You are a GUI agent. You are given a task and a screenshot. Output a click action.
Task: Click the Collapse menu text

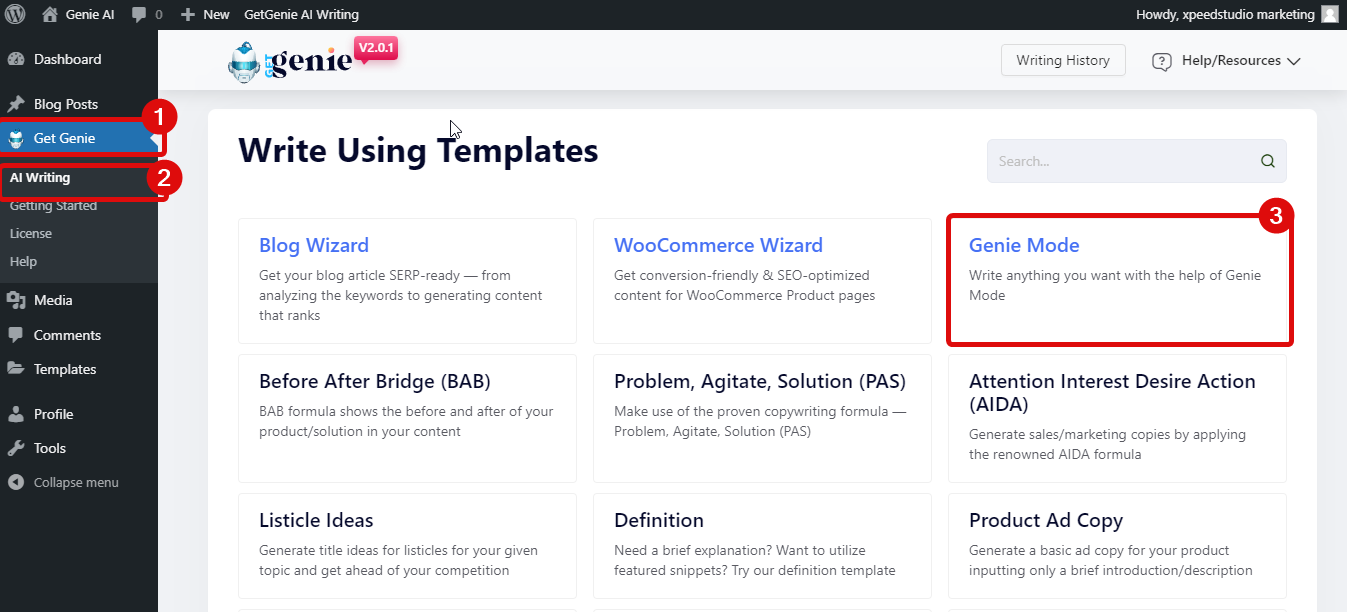click(x=76, y=482)
